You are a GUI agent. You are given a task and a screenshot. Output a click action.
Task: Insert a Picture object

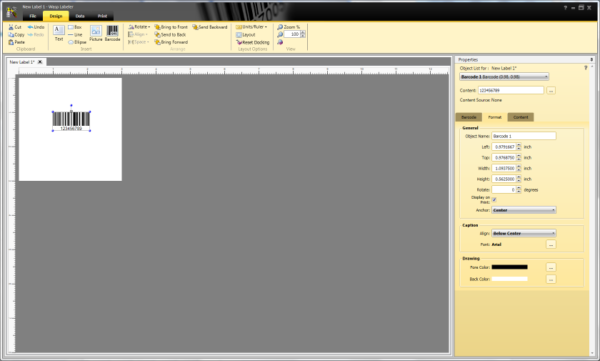click(96, 33)
